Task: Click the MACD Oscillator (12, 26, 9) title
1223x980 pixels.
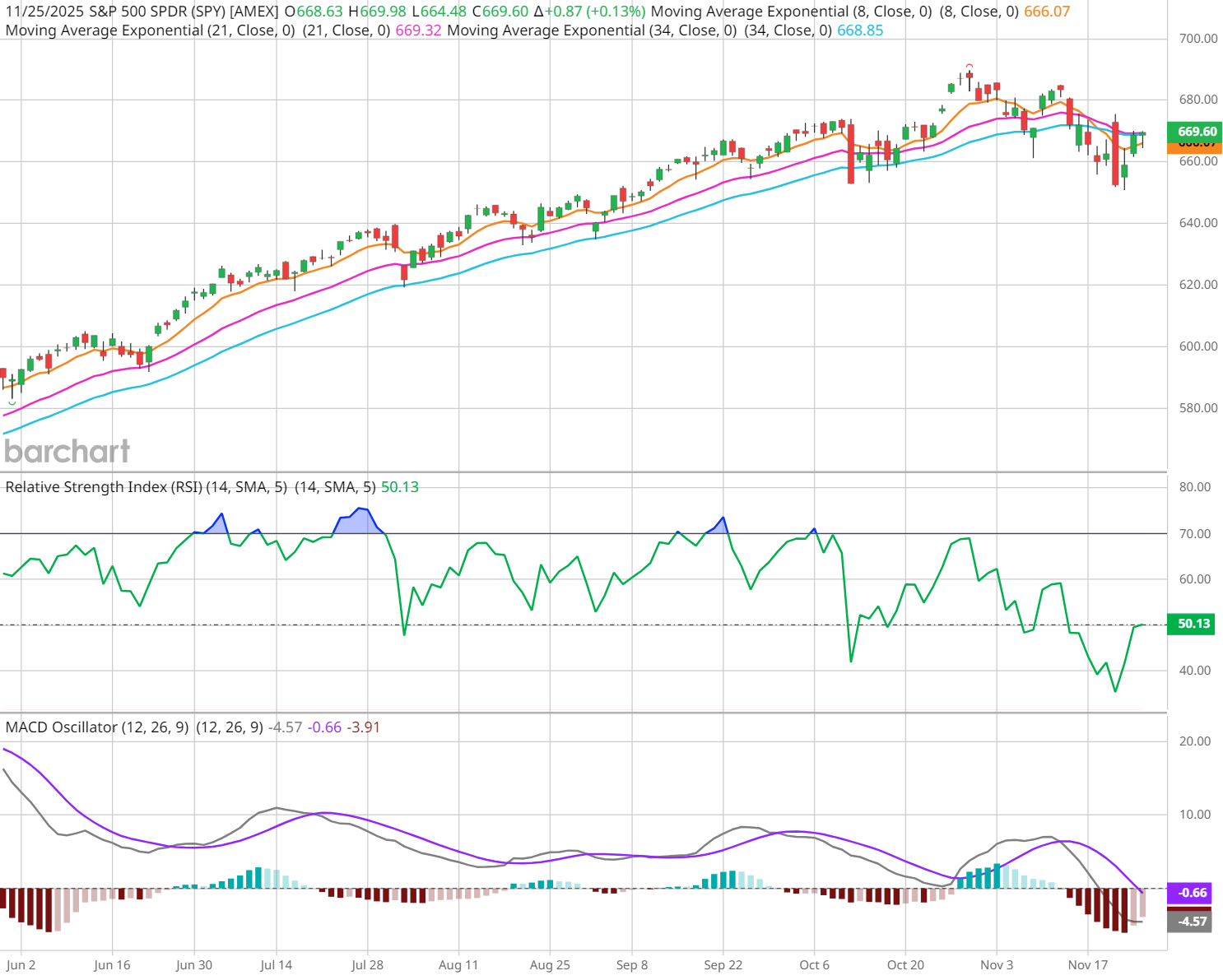Action: tap(97, 727)
